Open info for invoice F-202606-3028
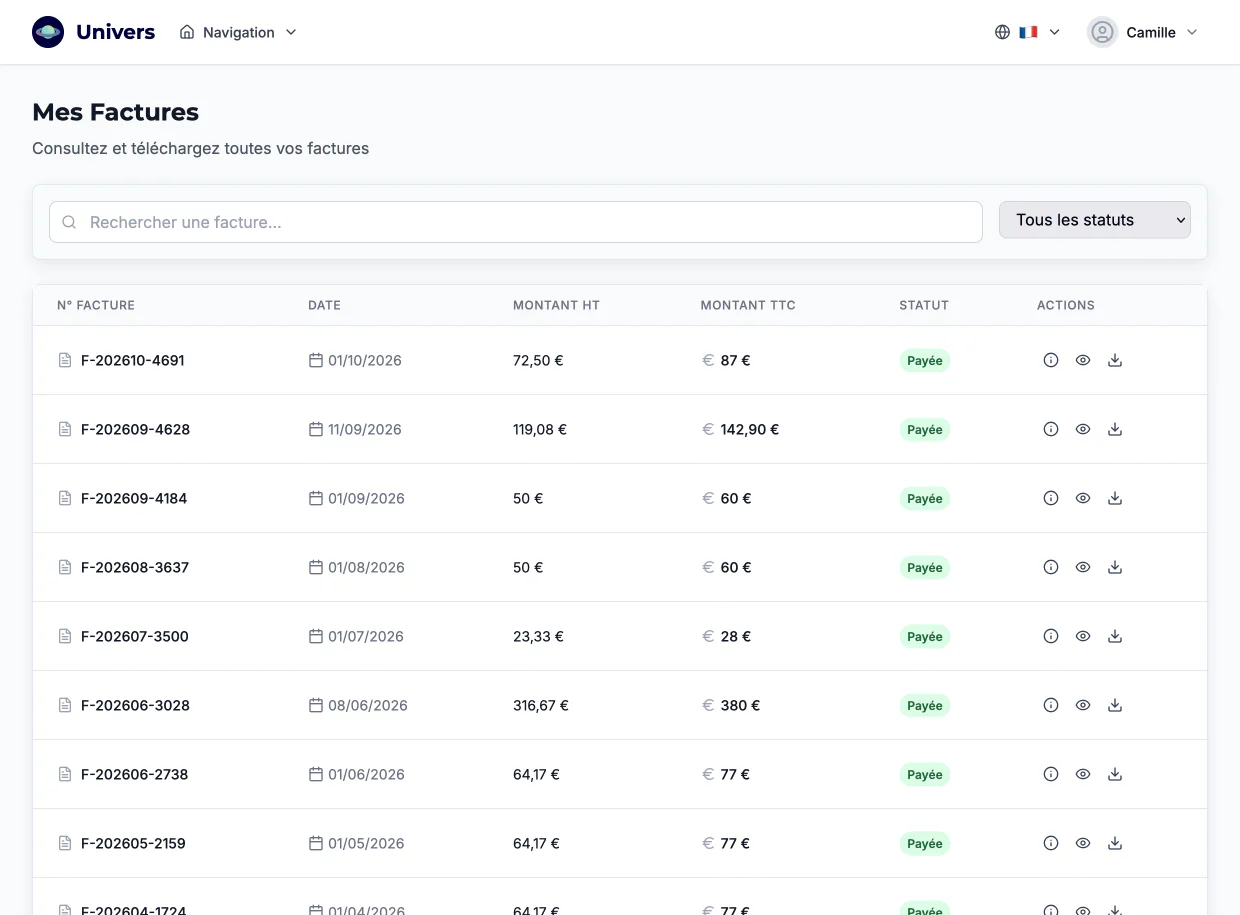This screenshot has height=915, width=1240. tap(1051, 705)
